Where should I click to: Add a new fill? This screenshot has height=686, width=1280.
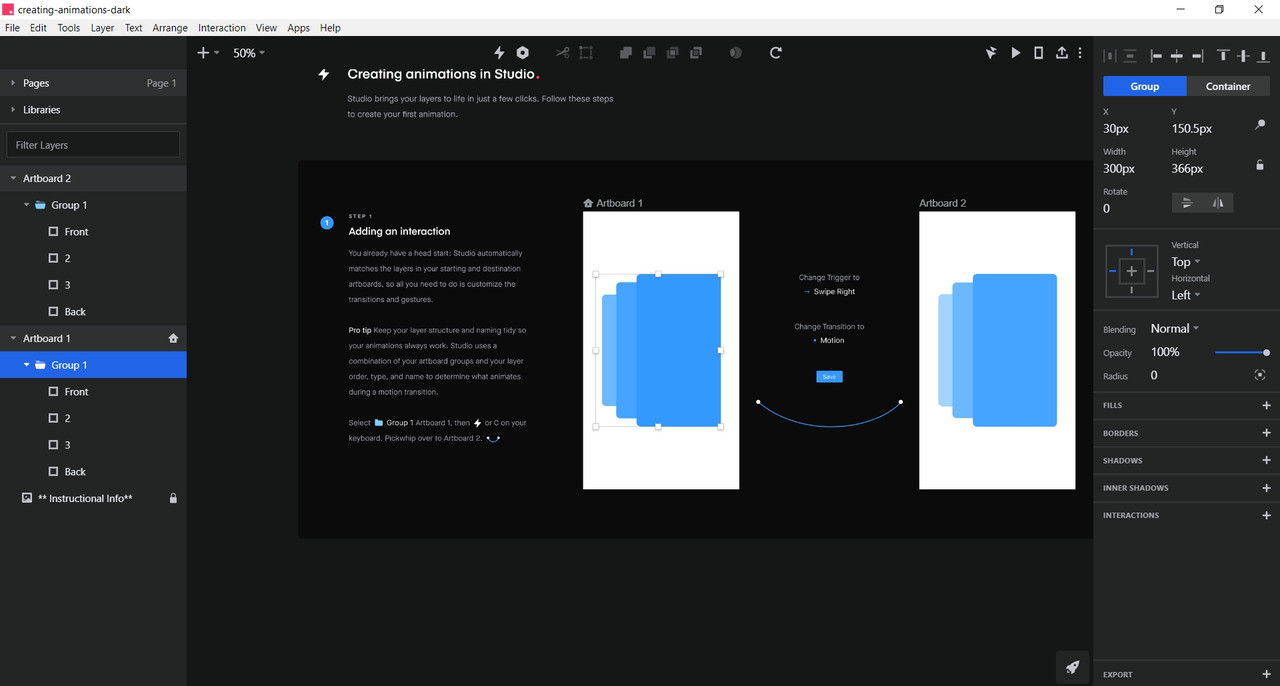1266,405
